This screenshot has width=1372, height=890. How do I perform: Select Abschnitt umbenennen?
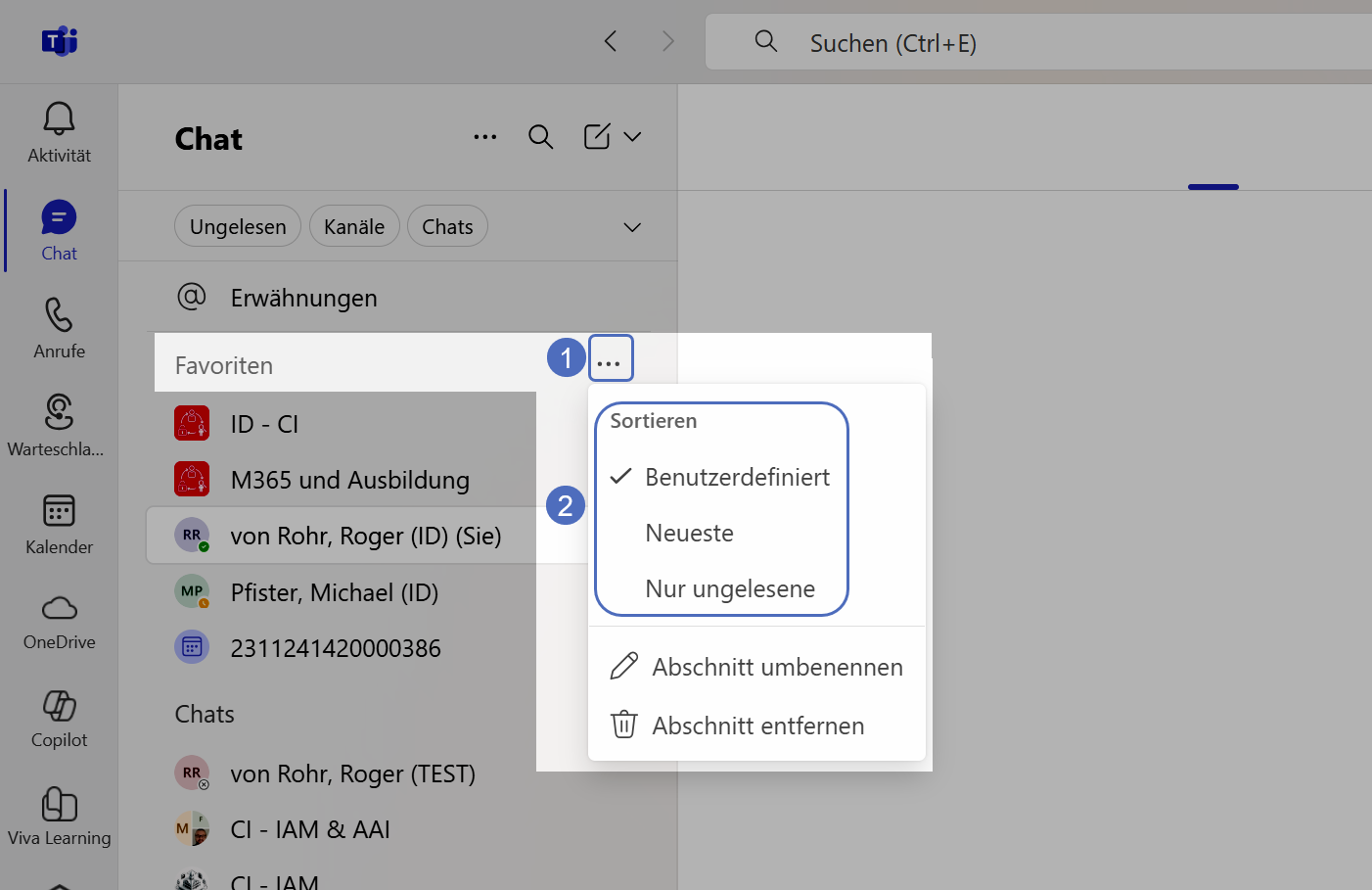tap(757, 667)
